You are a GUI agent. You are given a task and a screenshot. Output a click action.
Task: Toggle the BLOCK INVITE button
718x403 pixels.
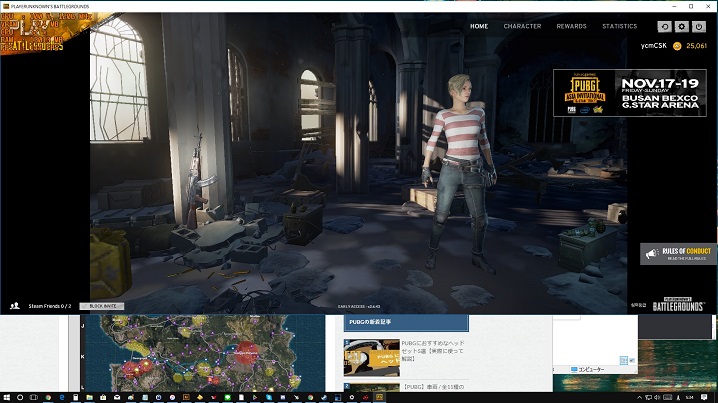pos(102,306)
